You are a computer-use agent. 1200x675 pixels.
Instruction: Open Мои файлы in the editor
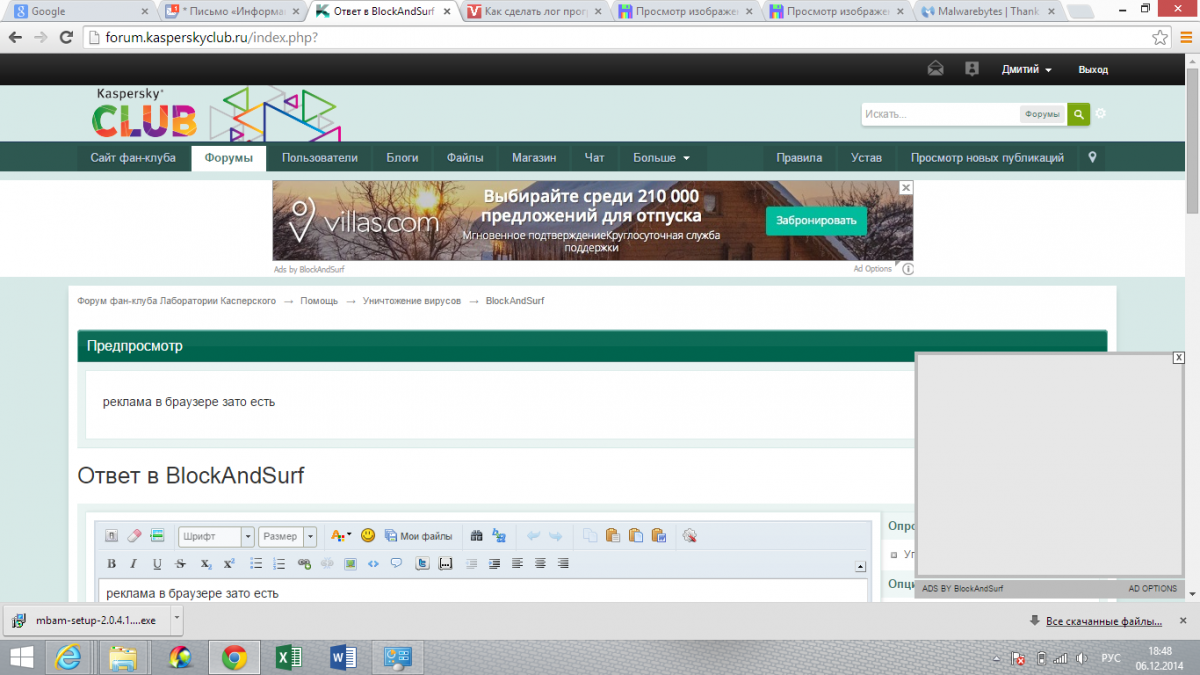coord(417,536)
